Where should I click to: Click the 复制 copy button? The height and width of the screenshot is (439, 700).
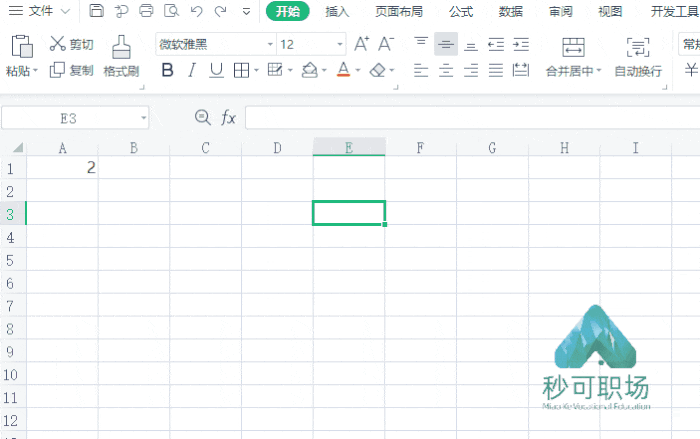[x=71, y=70]
